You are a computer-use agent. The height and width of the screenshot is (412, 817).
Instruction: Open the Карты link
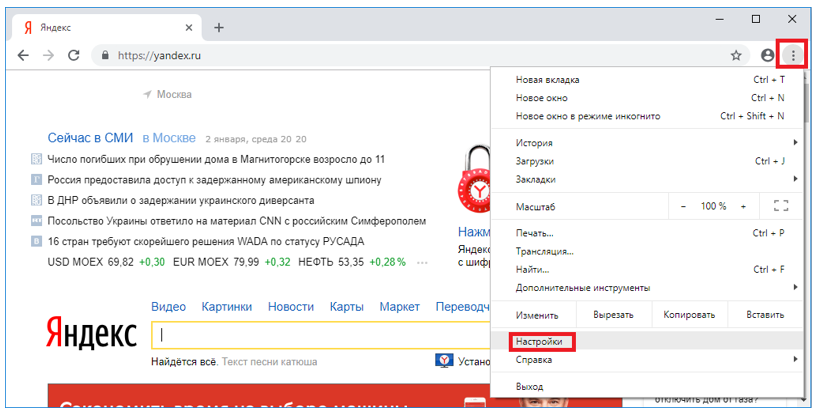pyautogui.click(x=346, y=307)
